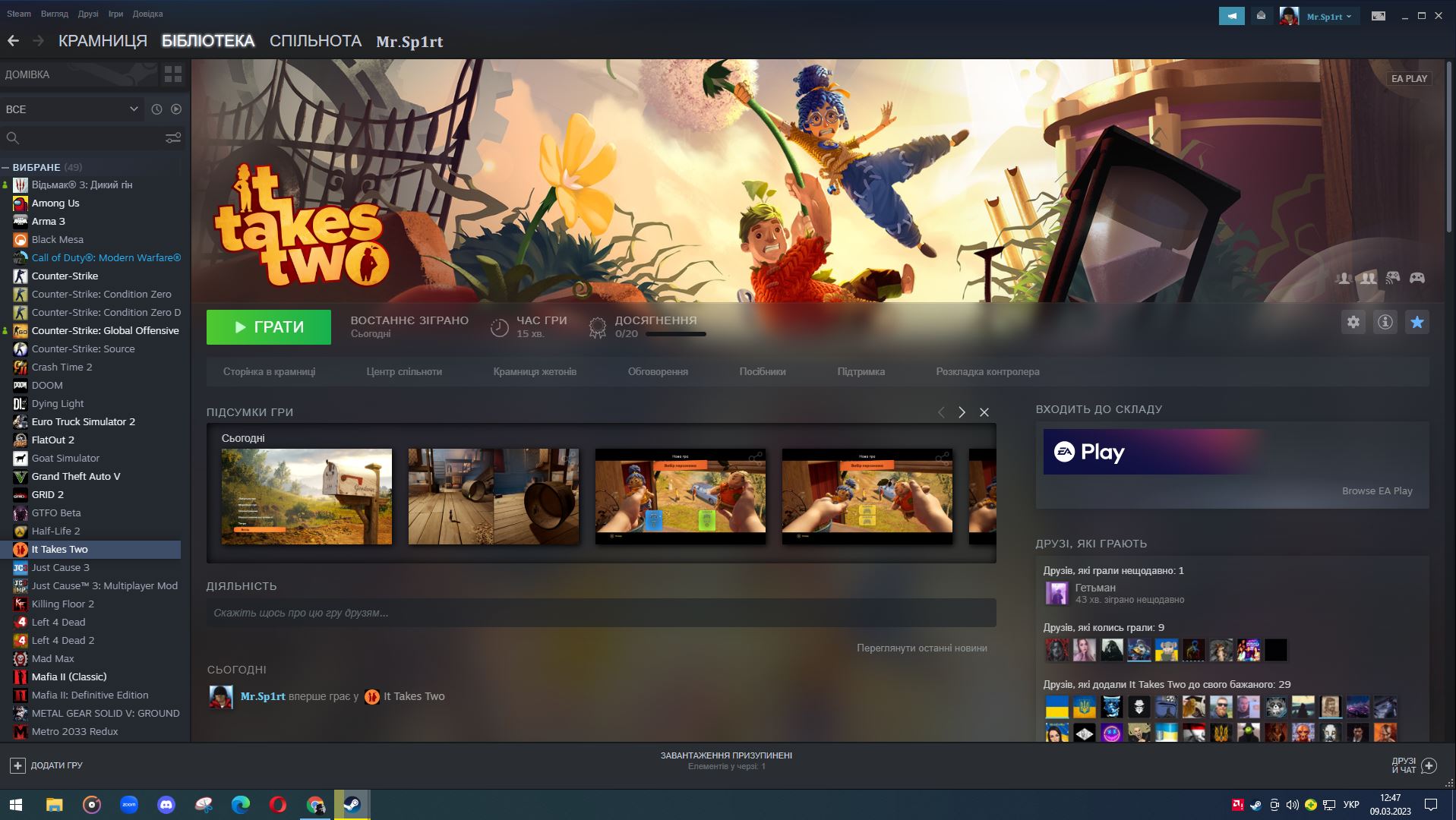
Task: Enter Big Picture mode icon
Action: pyautogui.click(x=1378, y=16)
